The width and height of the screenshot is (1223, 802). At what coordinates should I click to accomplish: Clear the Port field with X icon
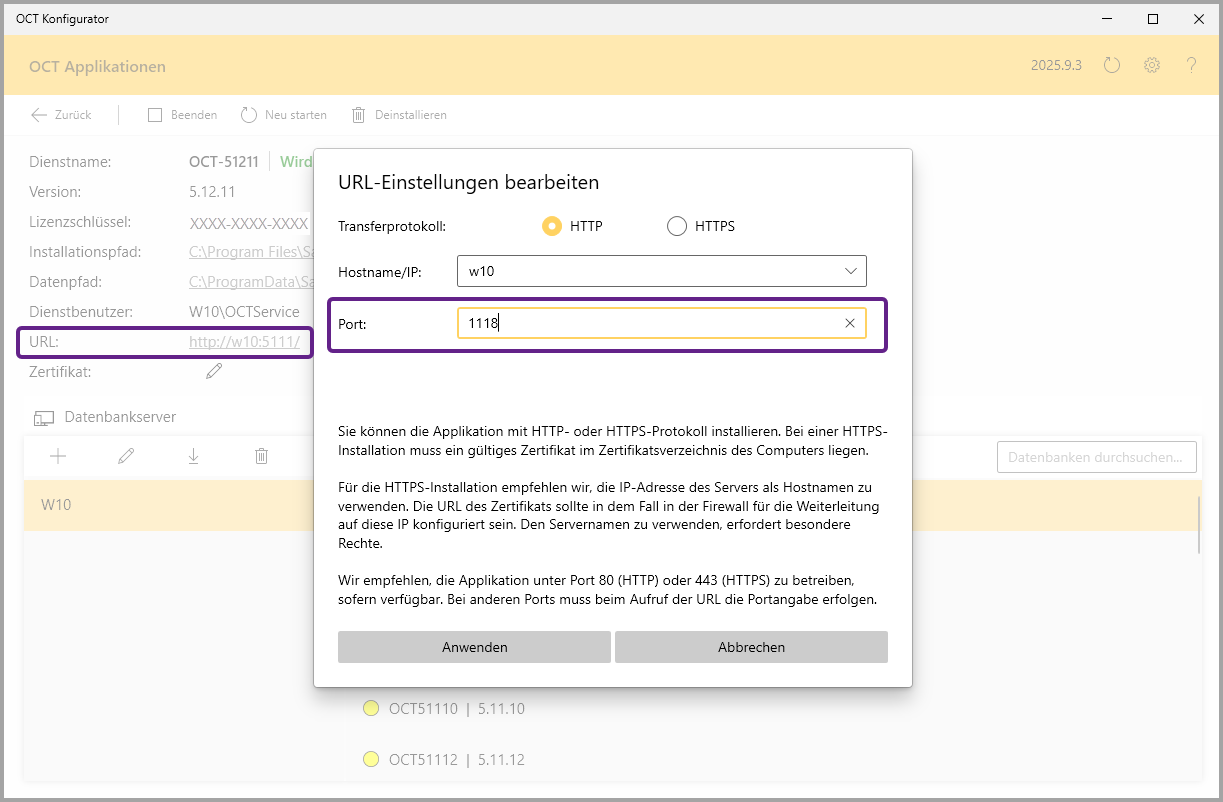(850, 323)
